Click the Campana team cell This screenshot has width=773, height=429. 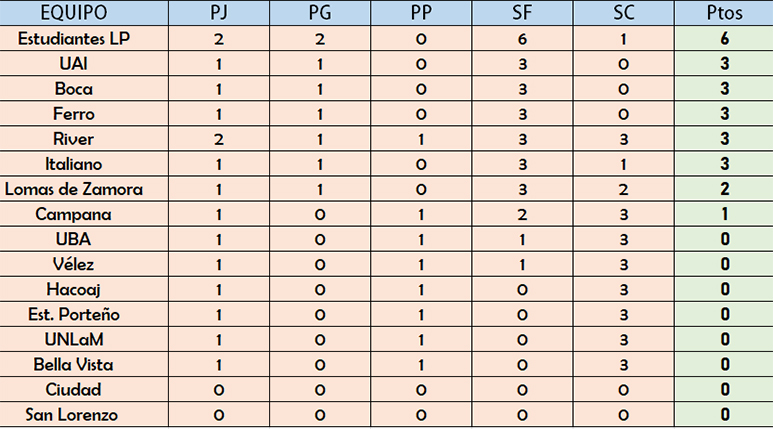tap(84, 214)
